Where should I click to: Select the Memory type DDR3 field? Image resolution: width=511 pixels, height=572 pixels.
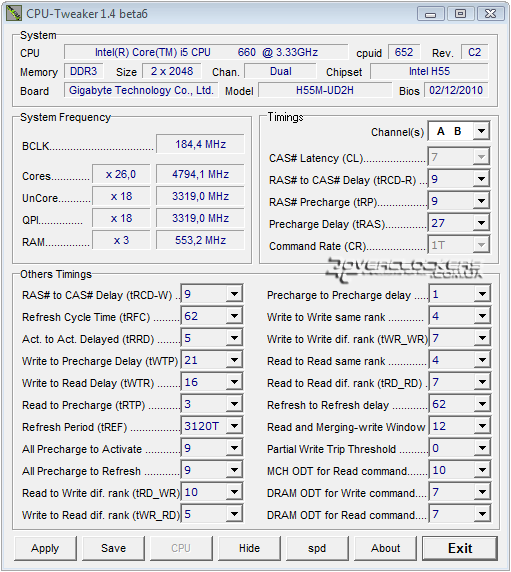point(84,71)
